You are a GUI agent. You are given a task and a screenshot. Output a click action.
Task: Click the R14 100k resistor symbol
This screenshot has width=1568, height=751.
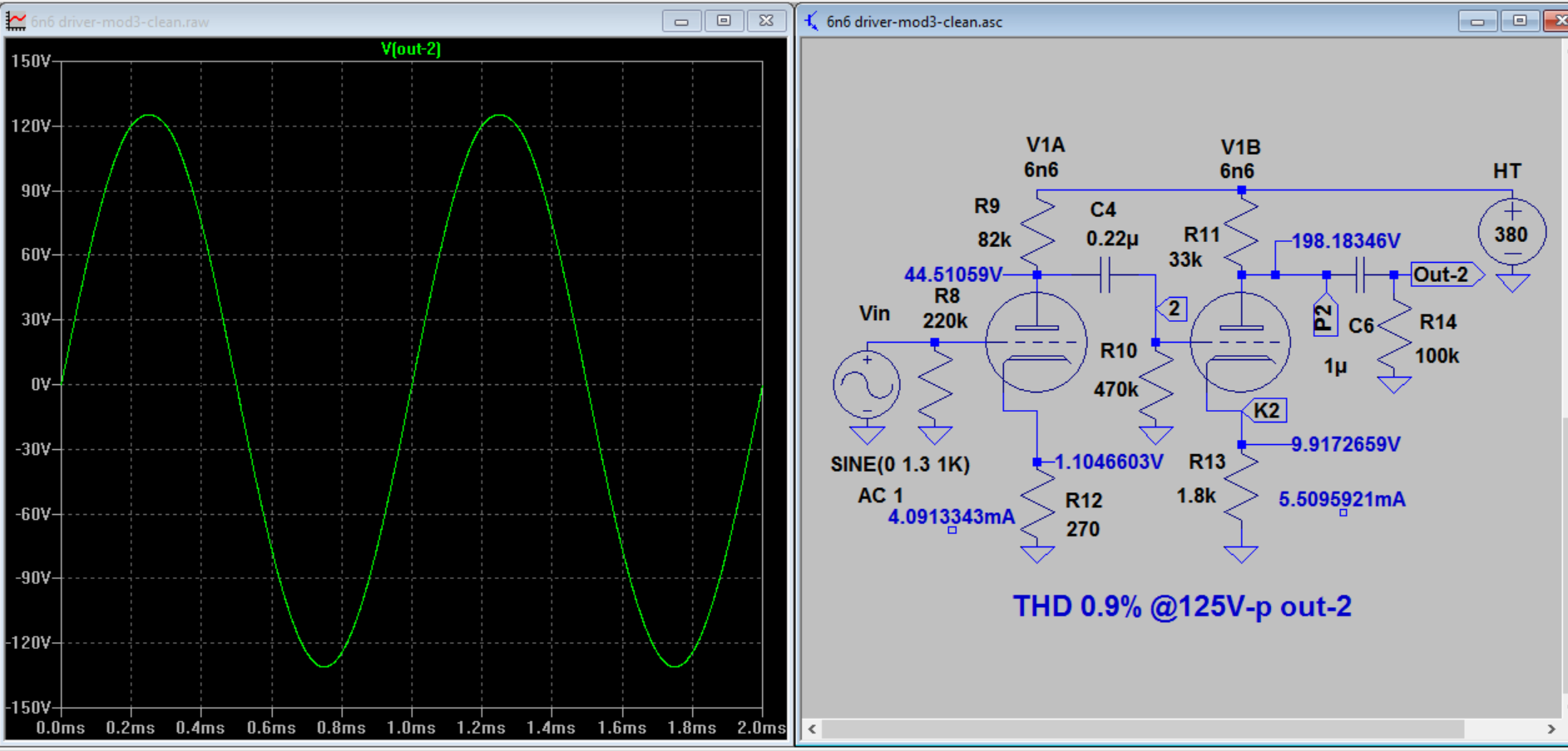click(1394, 333)
